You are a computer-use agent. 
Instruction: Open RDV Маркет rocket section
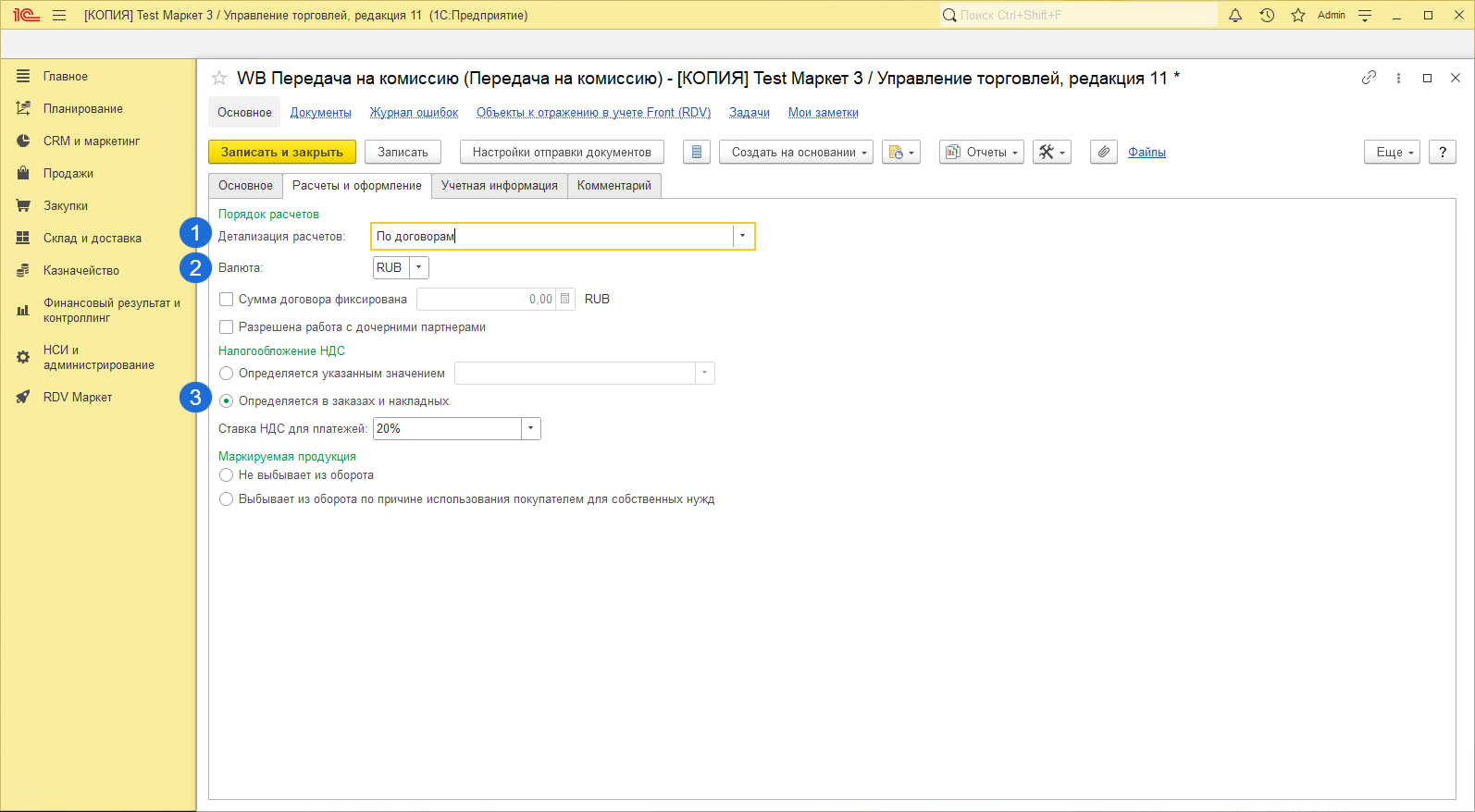pyautogui.click(x=78, y=397)
